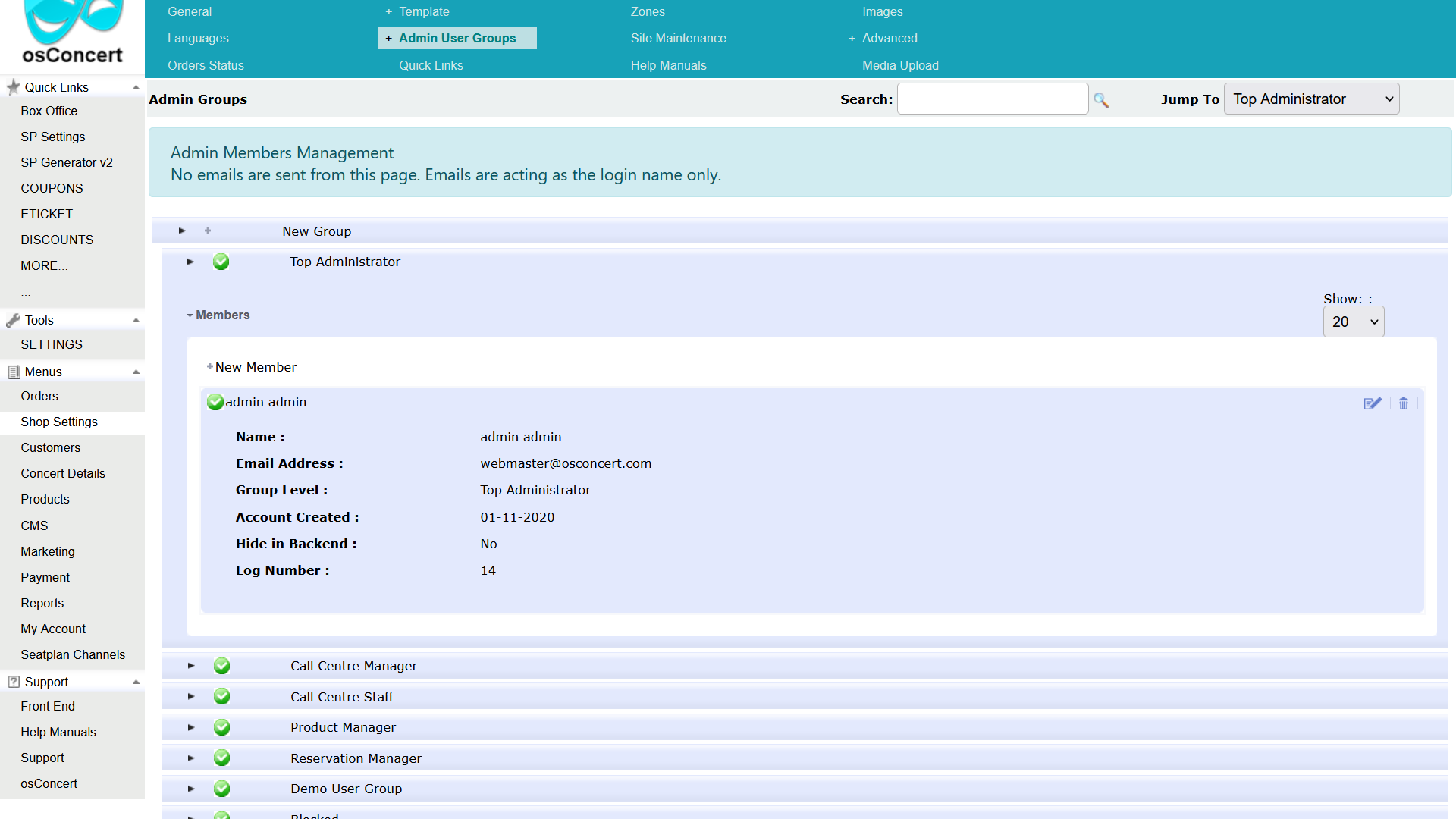The width and height of the screenshot is (1456, 819).
Task: Edit the admin admin member
Action: click(x=1373, y=403)
